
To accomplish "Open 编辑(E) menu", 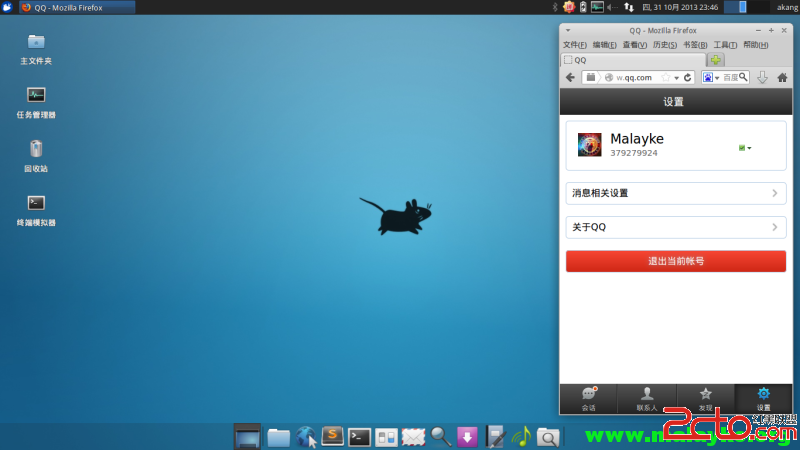I will (605, 45).
